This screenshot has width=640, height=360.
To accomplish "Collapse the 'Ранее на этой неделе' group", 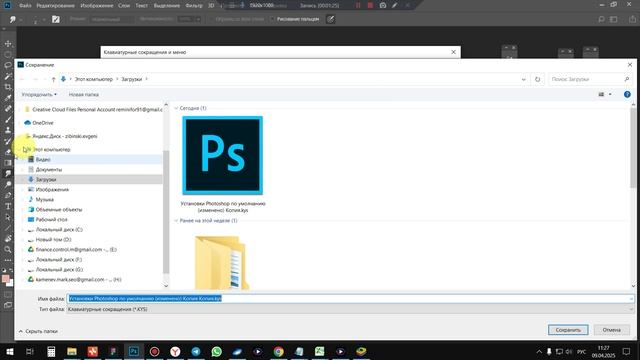I will click(176, 220).
